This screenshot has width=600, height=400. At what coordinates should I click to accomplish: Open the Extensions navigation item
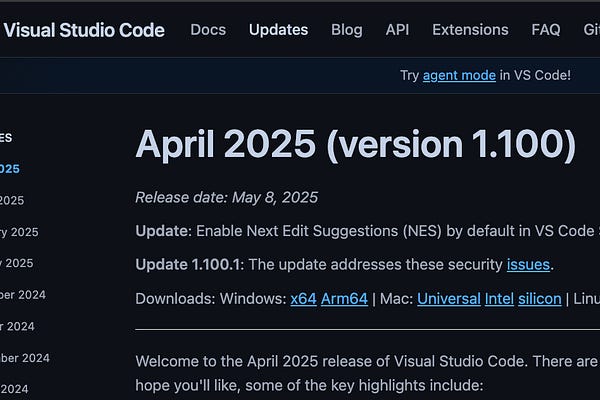(470, 30)
